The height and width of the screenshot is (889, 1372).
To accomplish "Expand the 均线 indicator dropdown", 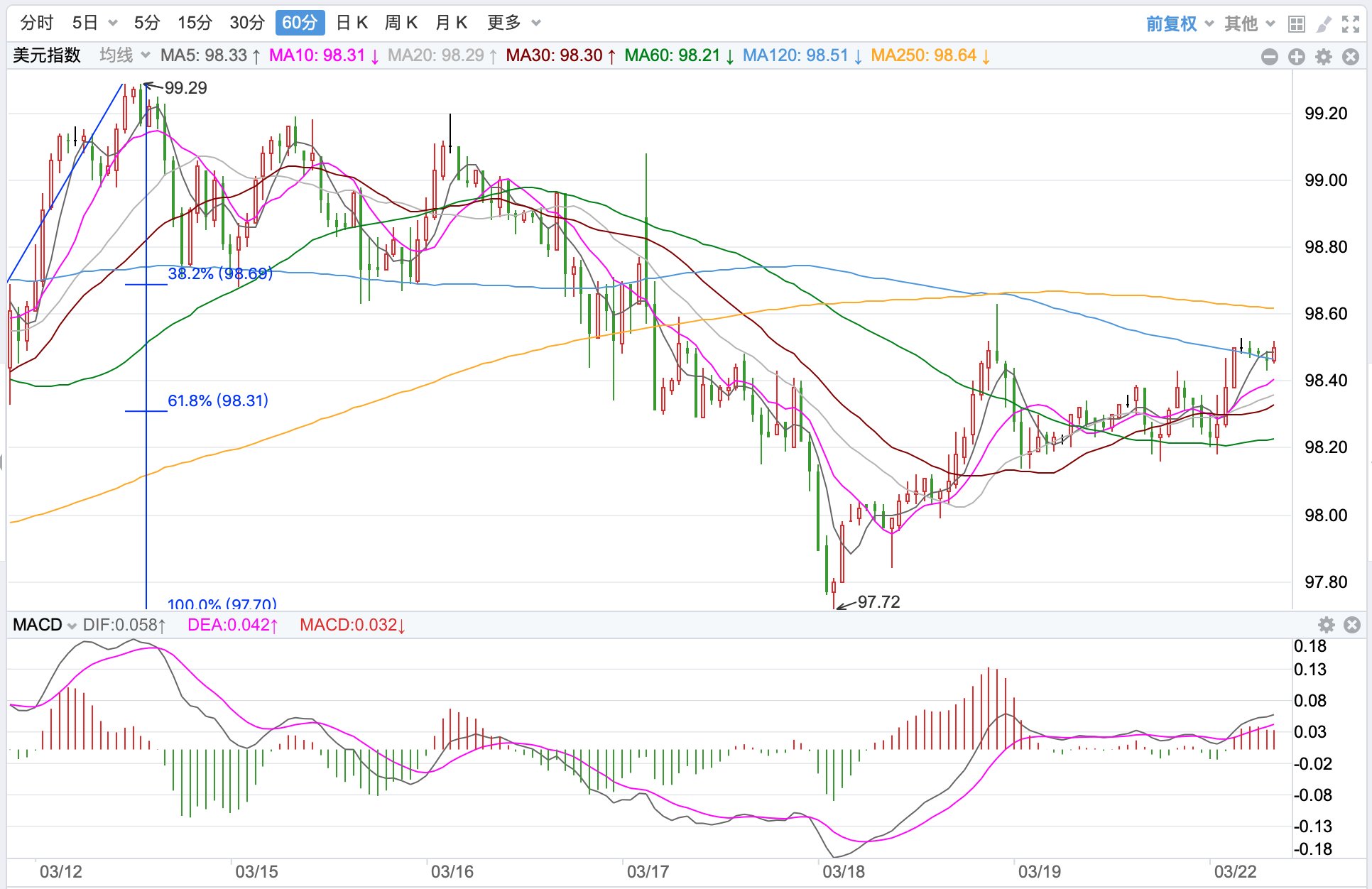I will click(x=125, y=55).
